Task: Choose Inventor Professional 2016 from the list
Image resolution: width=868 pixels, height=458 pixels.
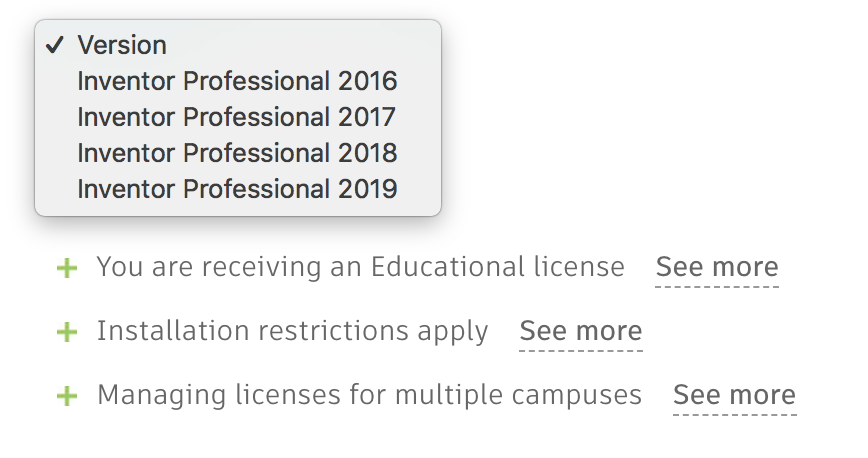Action: [237, 81]
